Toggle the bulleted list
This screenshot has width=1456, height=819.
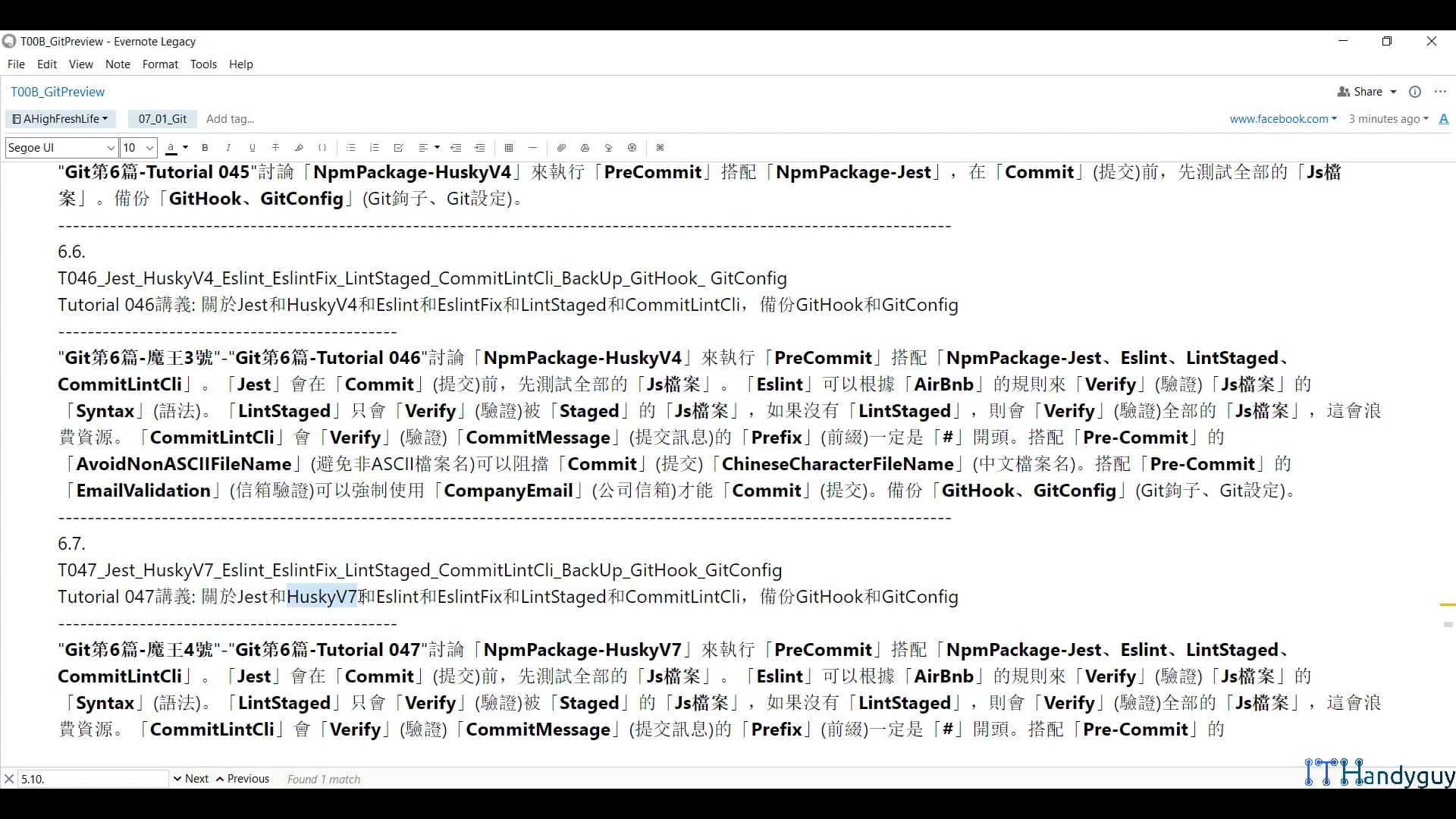point(351,148)
